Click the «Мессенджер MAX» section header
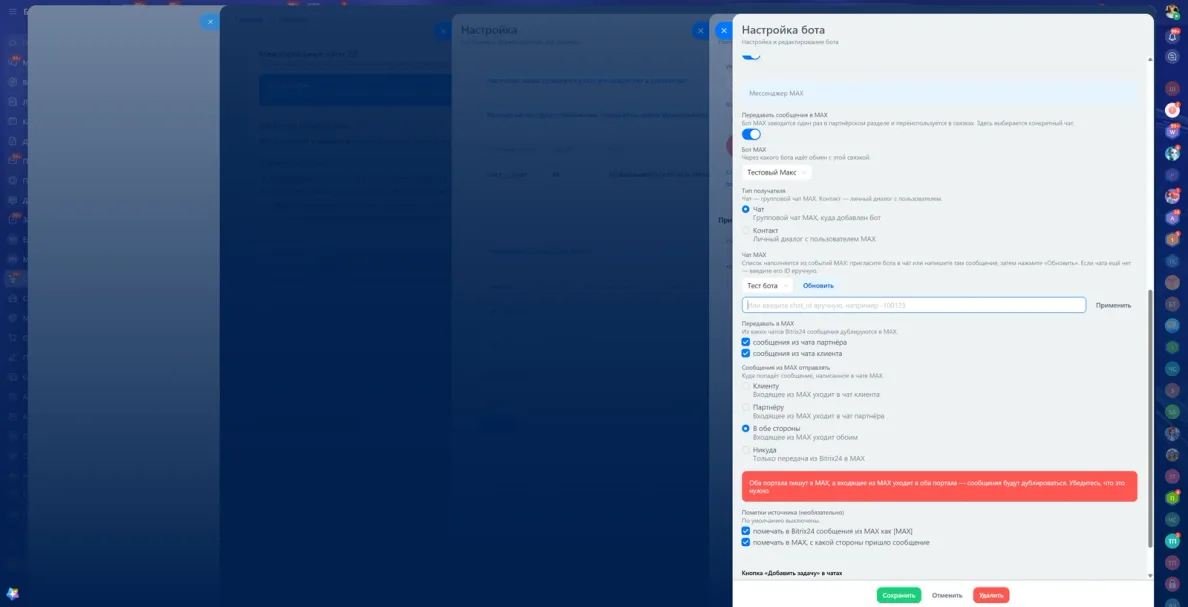Screen dimensions: 1188x607 tap(940, 93)
